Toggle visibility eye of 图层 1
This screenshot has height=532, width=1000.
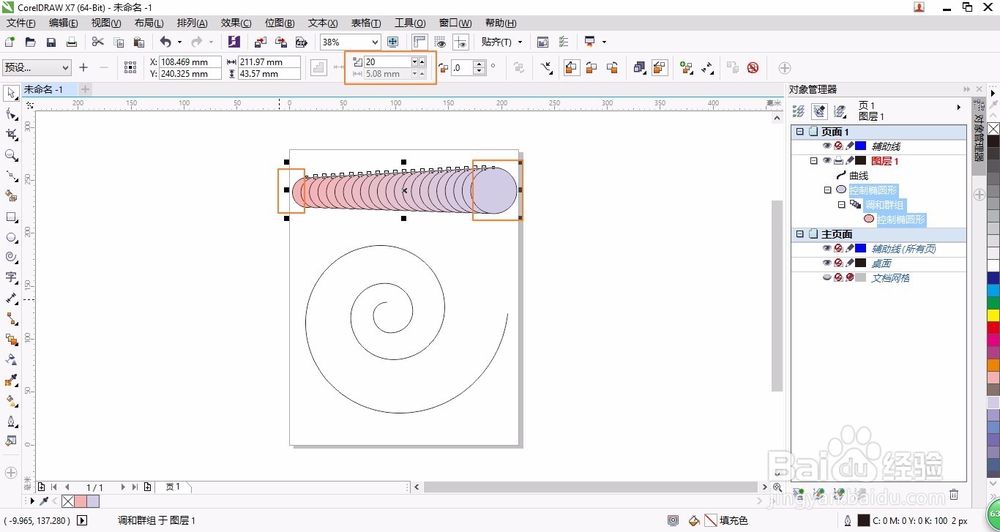coord(827,161)
